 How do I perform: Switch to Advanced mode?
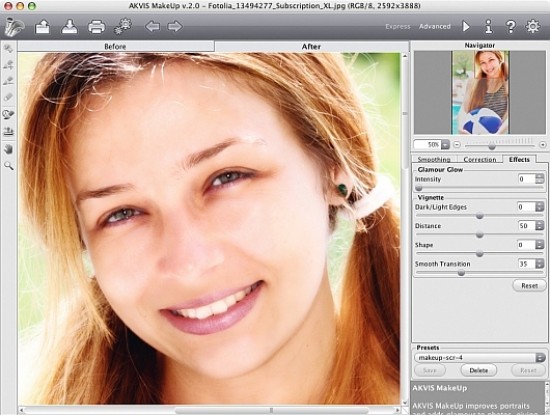[x=435, y=27]
